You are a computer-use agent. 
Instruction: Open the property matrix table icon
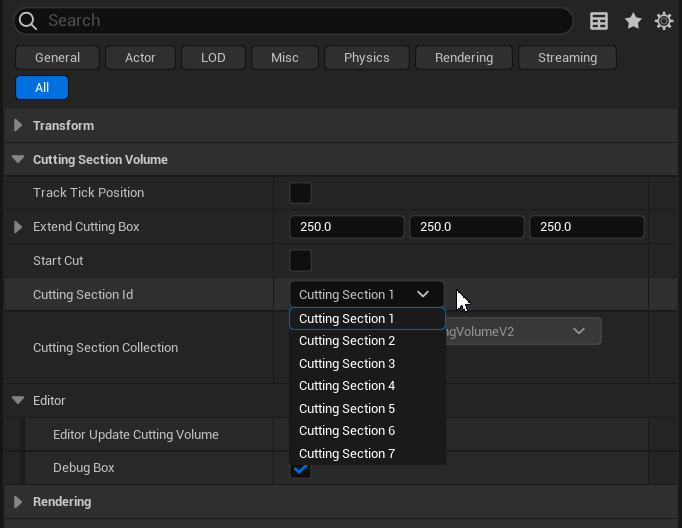tap(599, 21)
